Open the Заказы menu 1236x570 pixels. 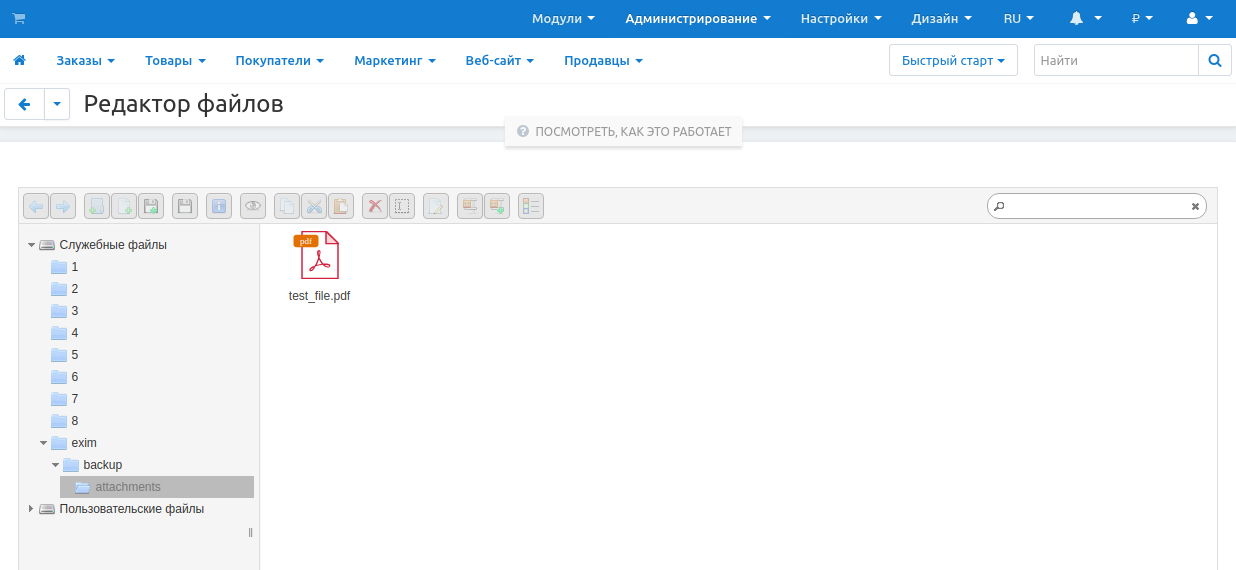85,60
